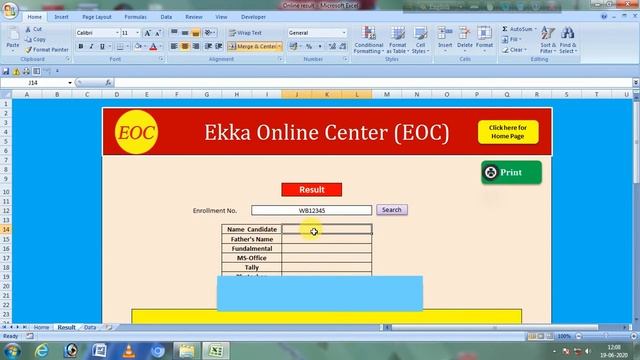The image size is (640, 360).
Task: Toggle Underline formatting
Action: coord(102,47)
